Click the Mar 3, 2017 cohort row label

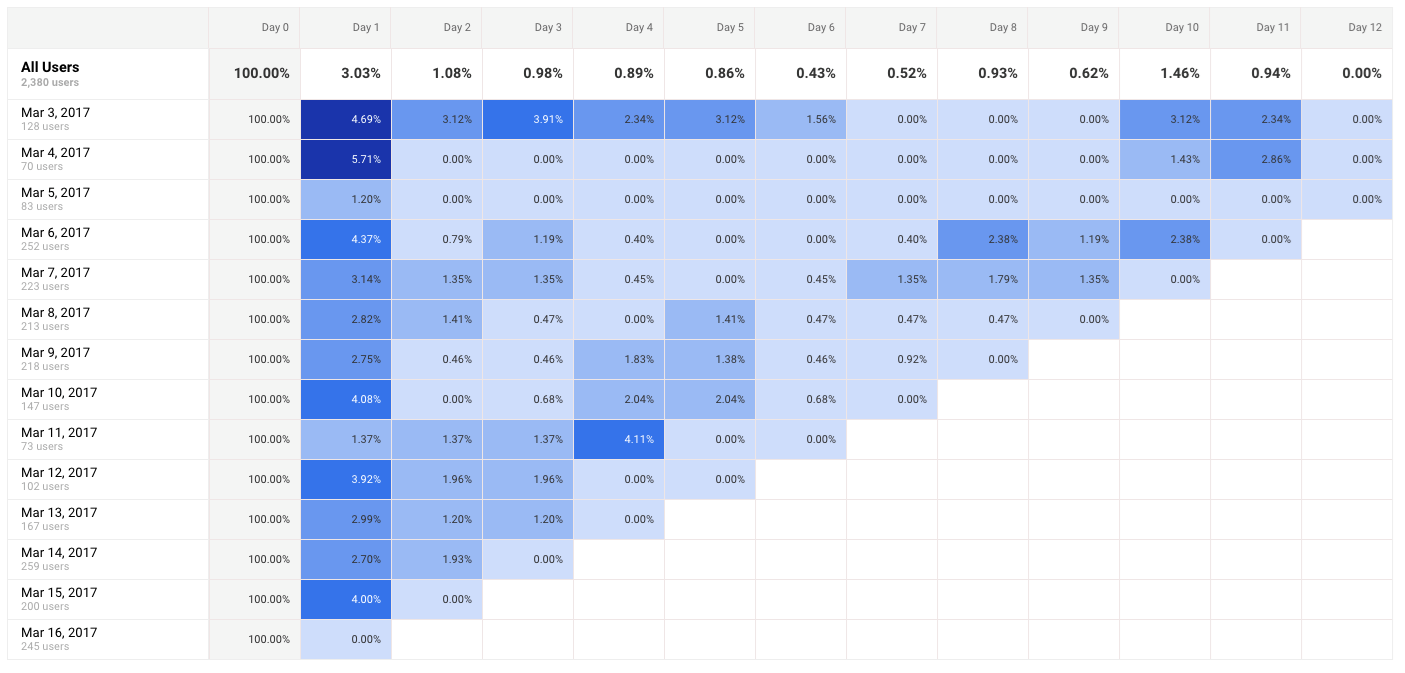coord(55,113)
